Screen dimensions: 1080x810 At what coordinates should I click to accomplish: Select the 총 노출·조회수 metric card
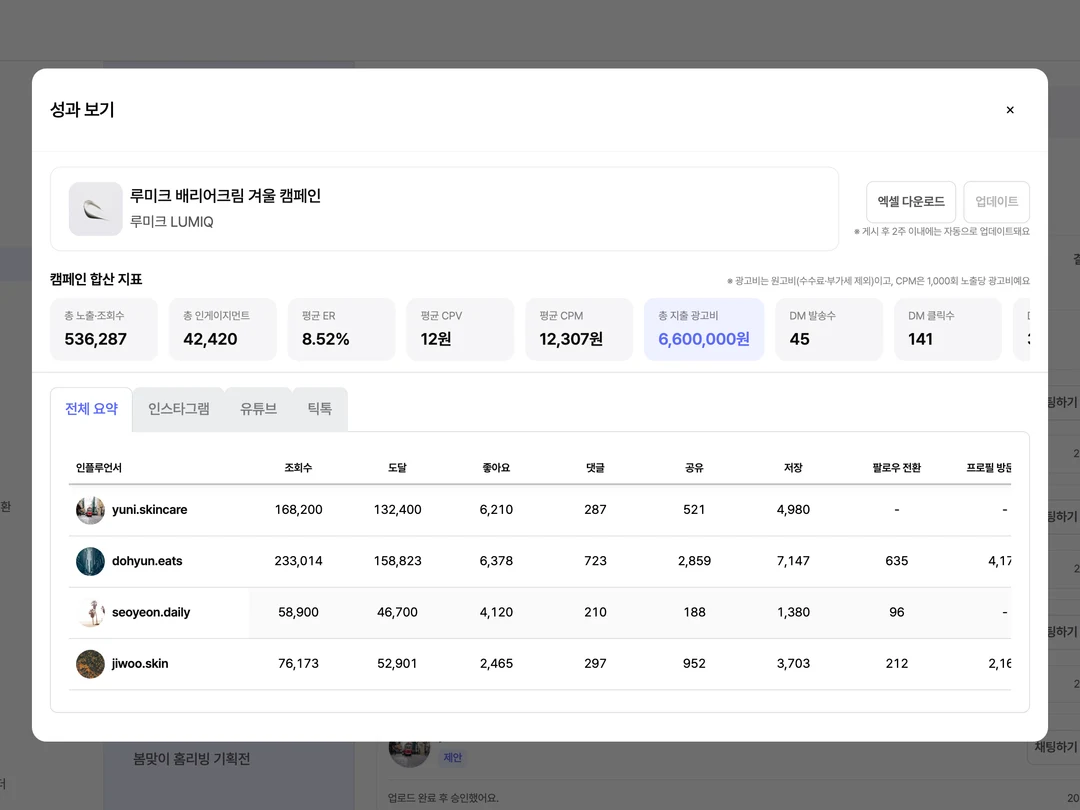pos(104,329)
